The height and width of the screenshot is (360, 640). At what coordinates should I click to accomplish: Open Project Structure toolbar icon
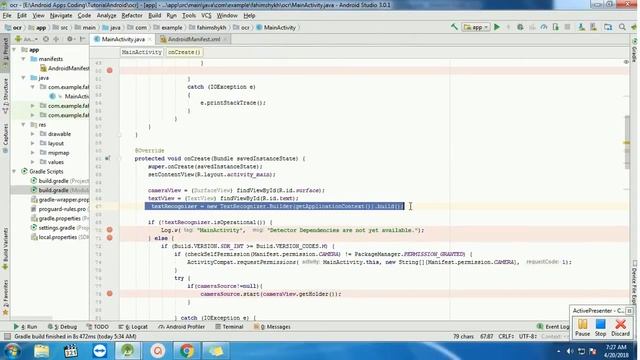pyautogui.click(x=608, y=27)
